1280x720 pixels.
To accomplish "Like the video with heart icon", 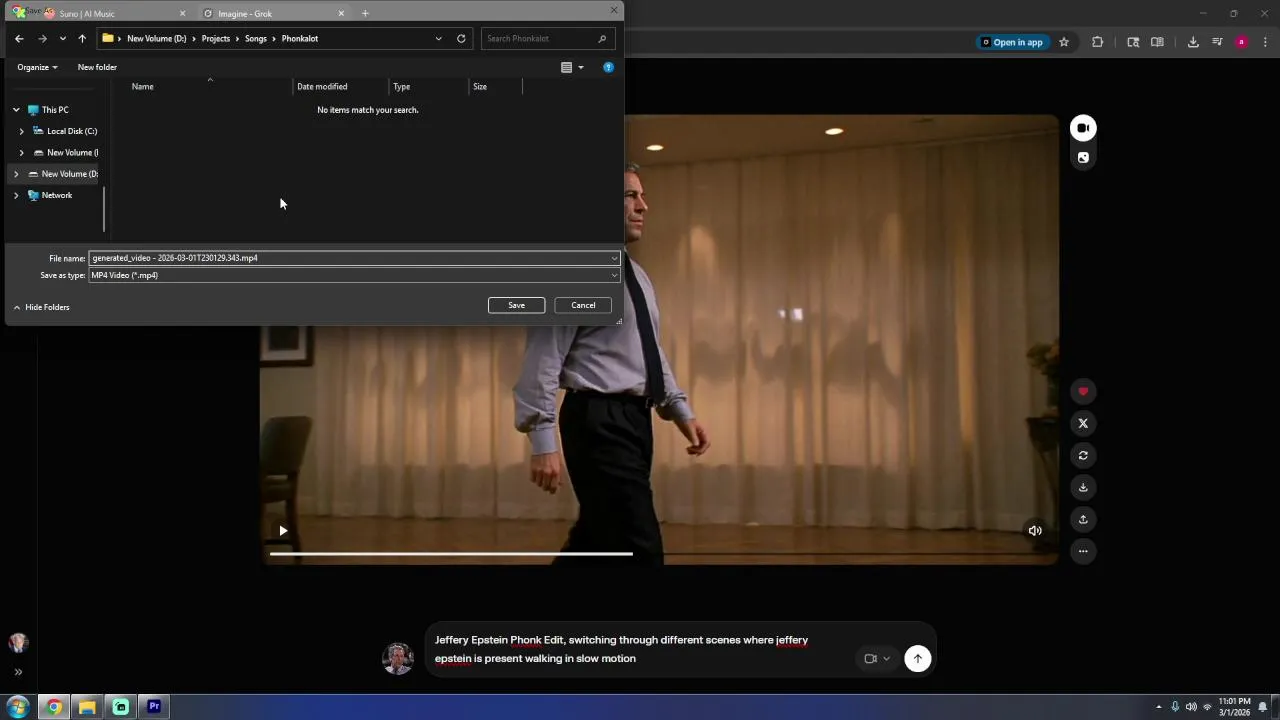I will 1083,391.
